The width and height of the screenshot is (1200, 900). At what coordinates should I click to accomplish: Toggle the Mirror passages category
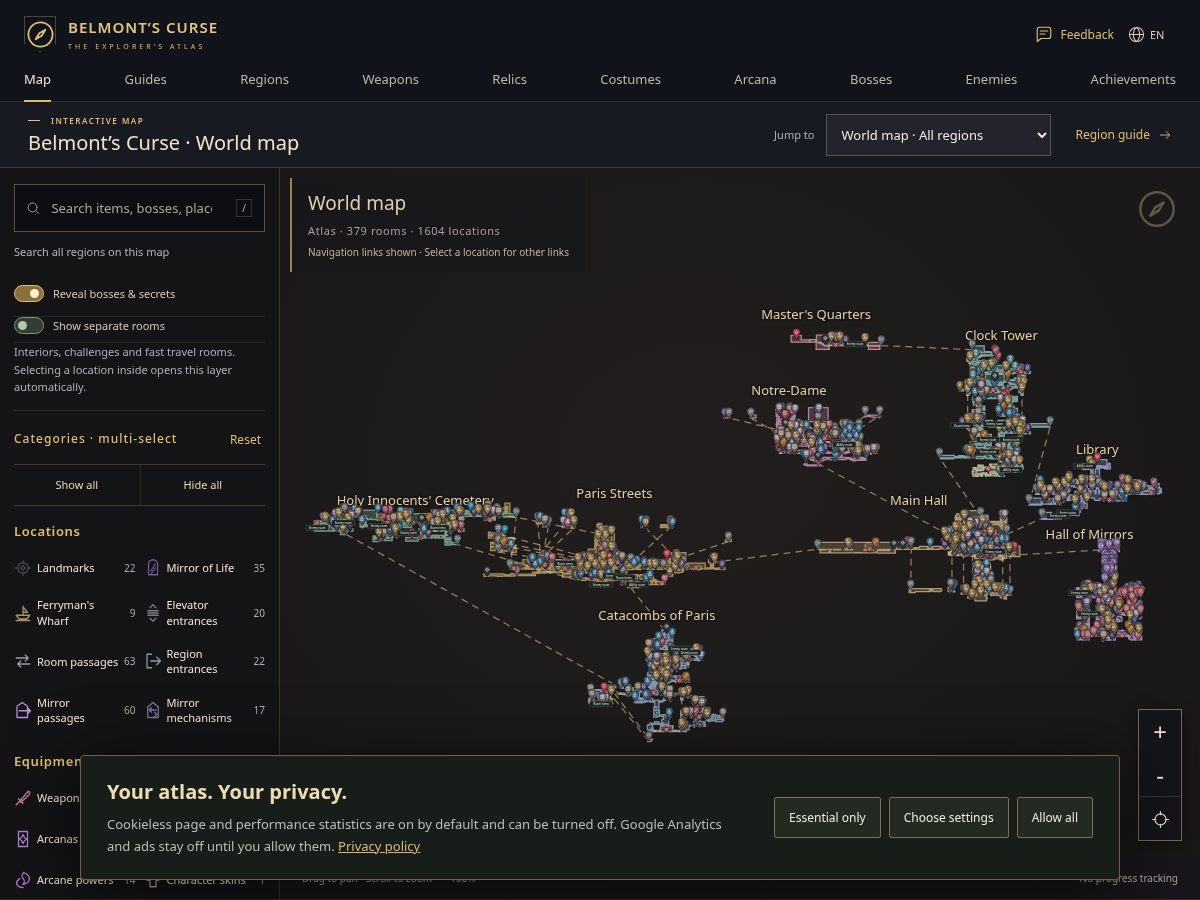(x=75, y=710)
